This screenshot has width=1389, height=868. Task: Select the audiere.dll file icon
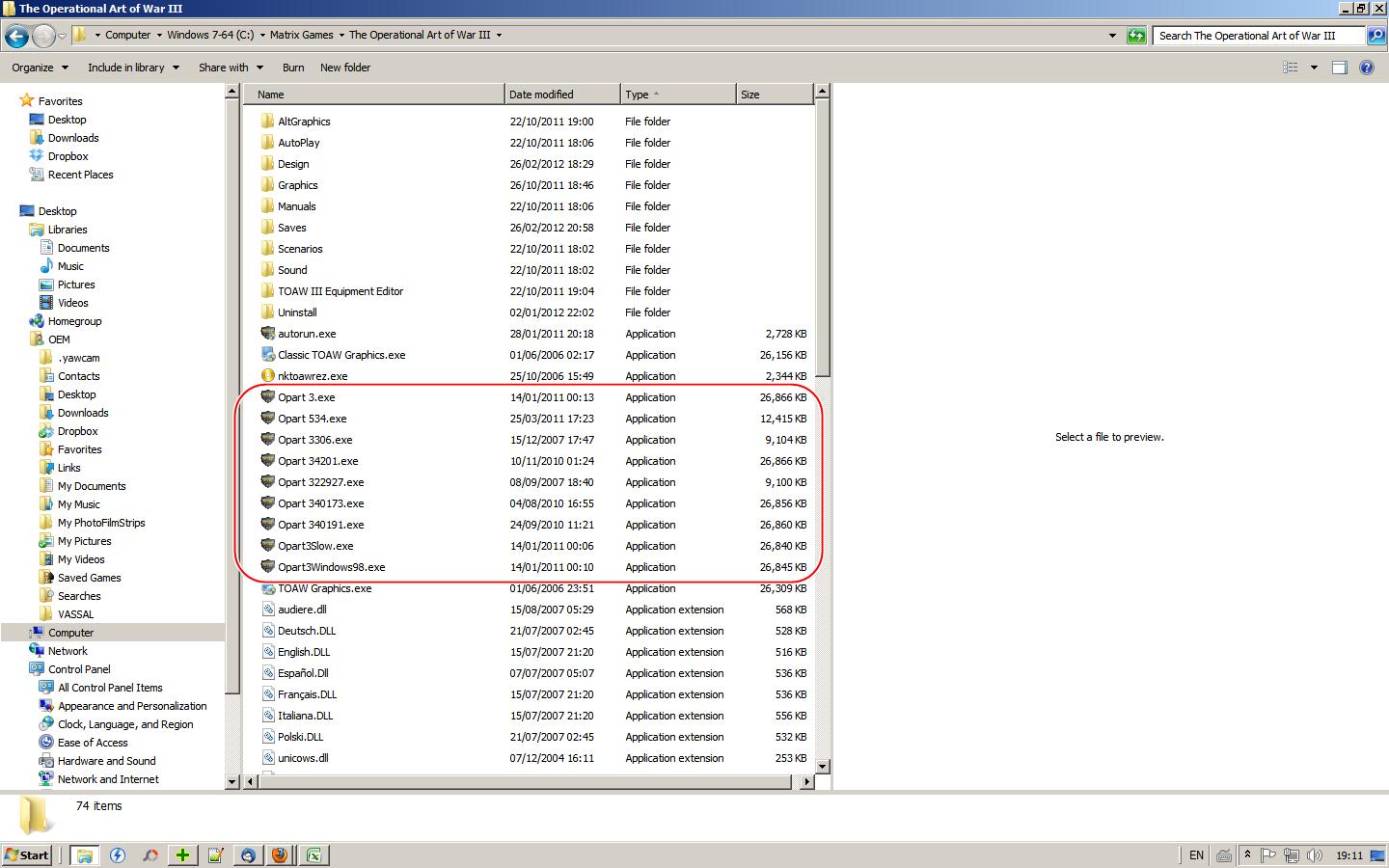(268, 610)
